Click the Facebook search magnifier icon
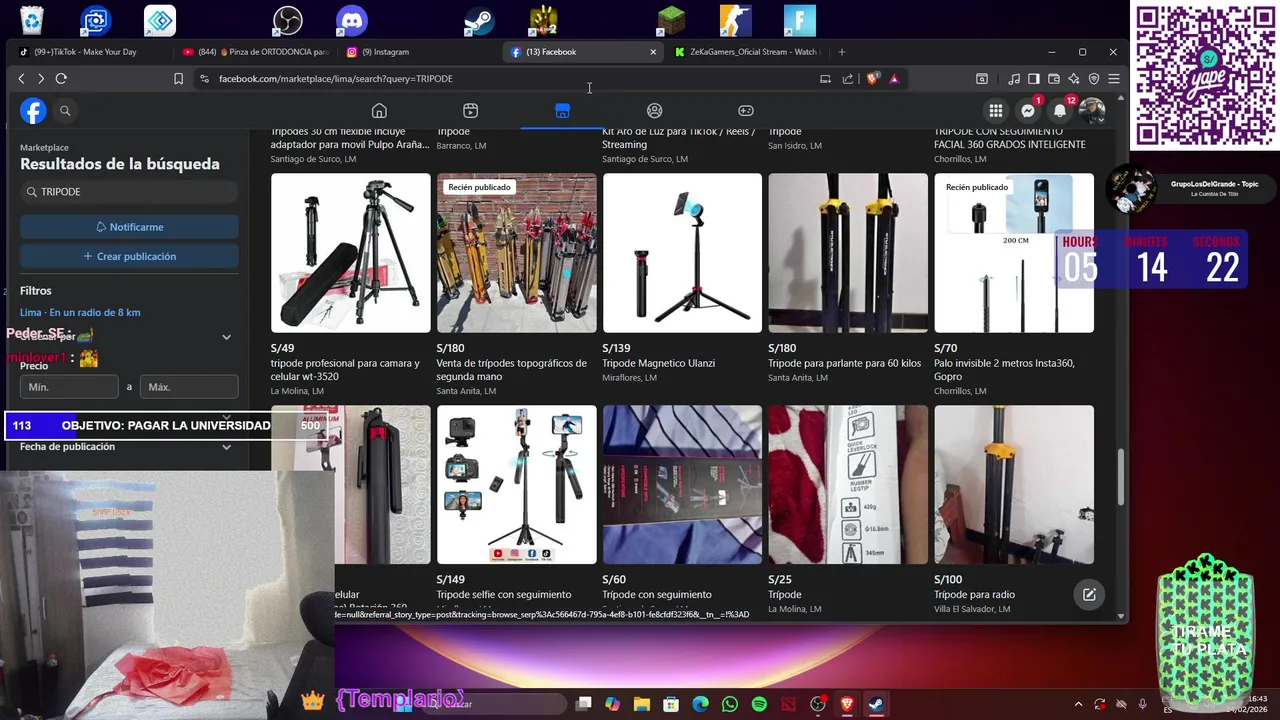This screenshot has height=720, width=1280. click(x=65, y=111)
